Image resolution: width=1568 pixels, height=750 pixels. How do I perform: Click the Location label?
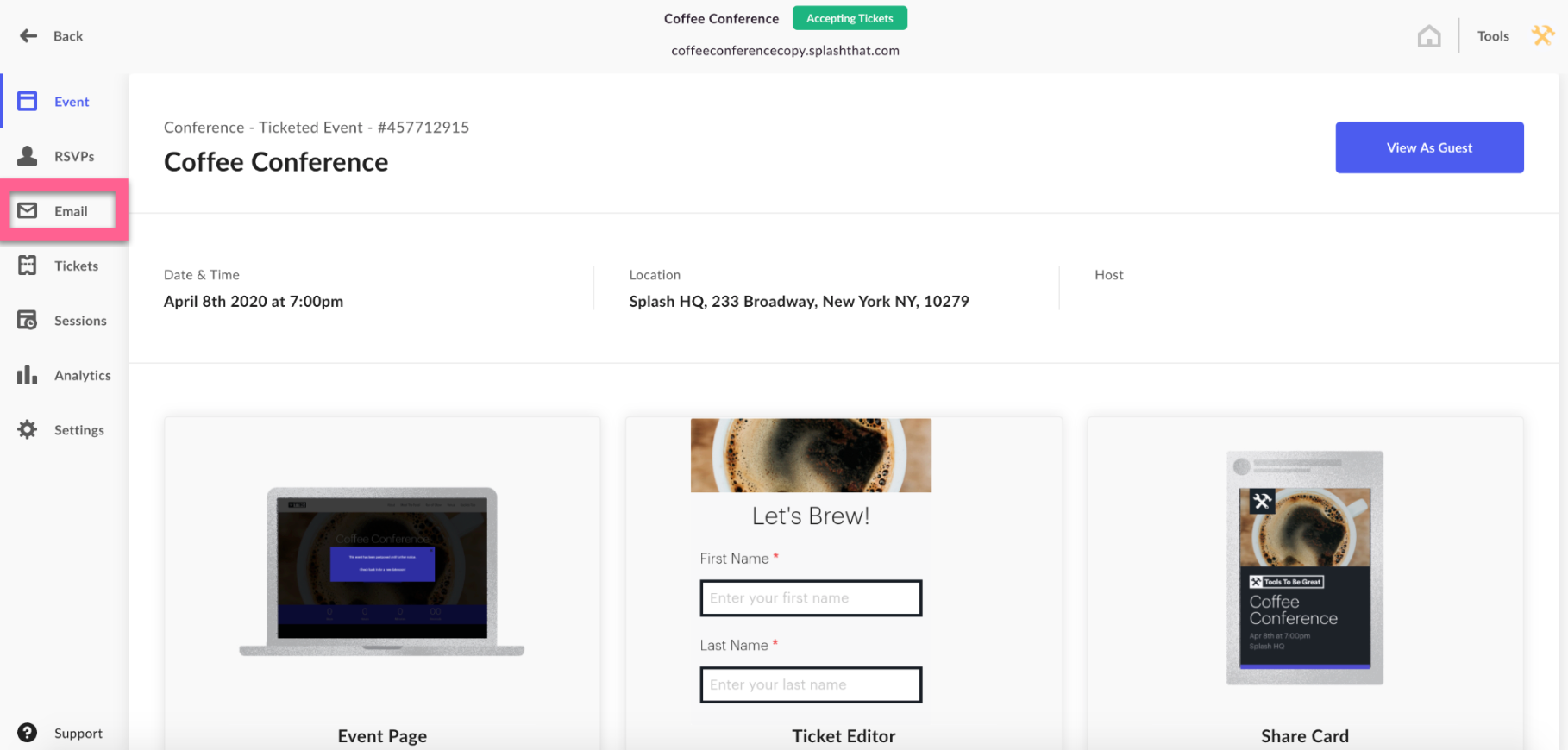point(655,275)
